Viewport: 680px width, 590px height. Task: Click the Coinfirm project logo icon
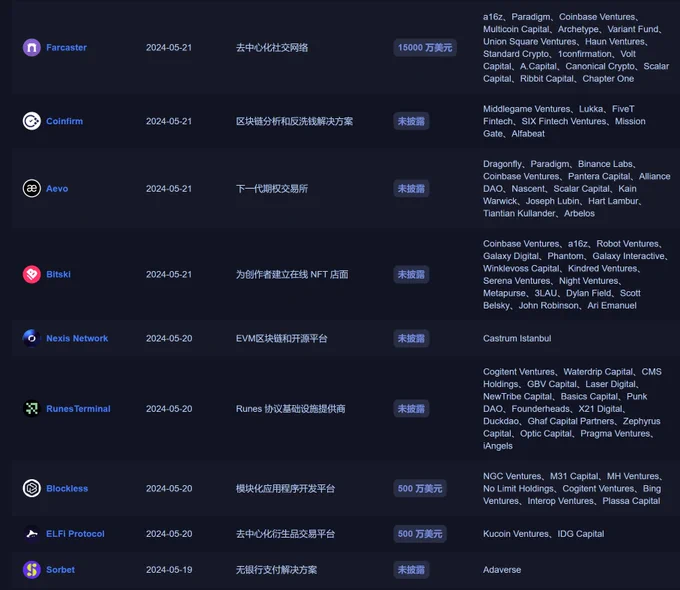32,121
